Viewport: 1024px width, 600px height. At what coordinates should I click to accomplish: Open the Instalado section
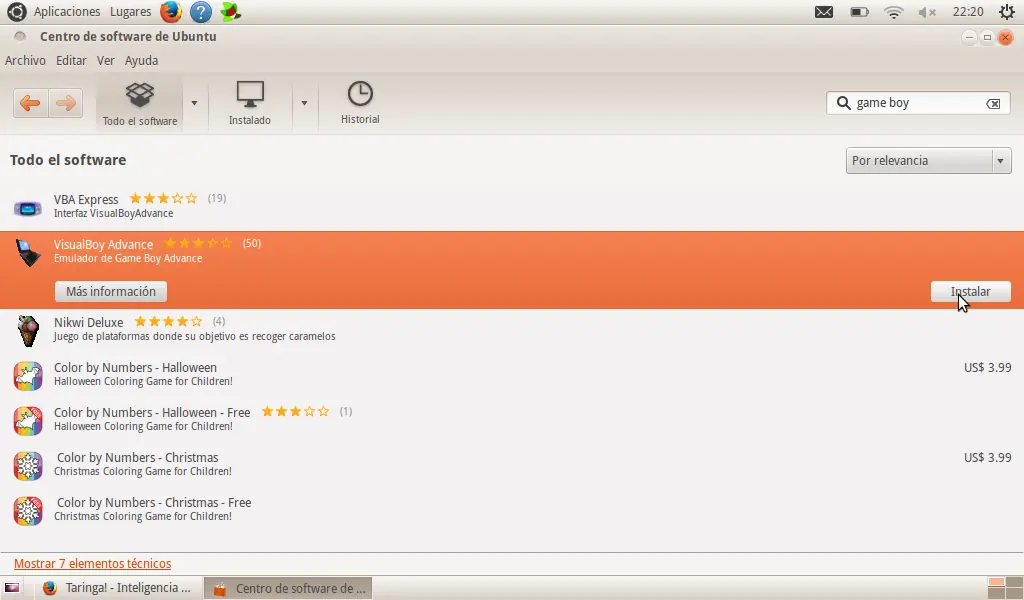click(x=249, y=103)
